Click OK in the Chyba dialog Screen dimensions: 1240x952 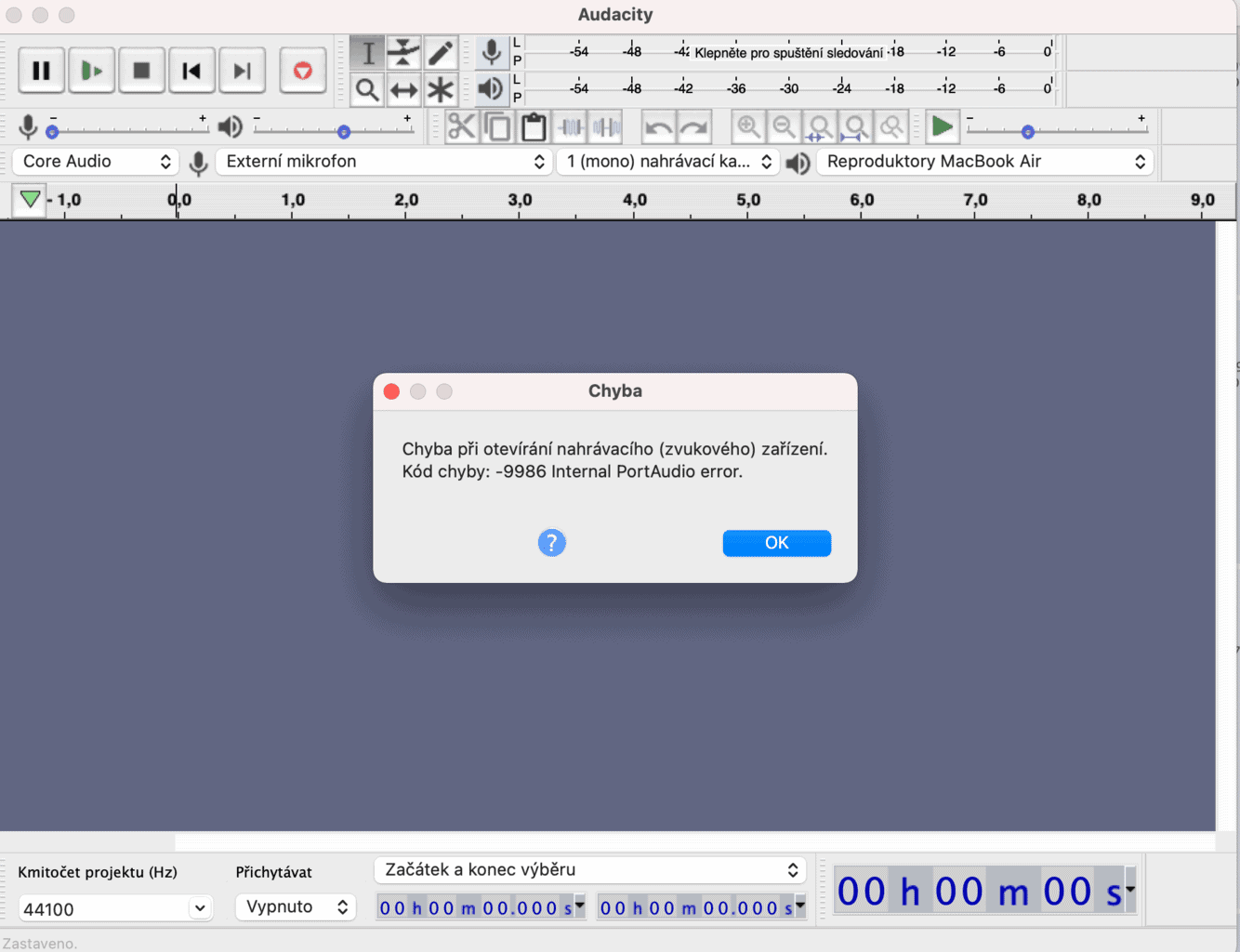pos(777,543)
